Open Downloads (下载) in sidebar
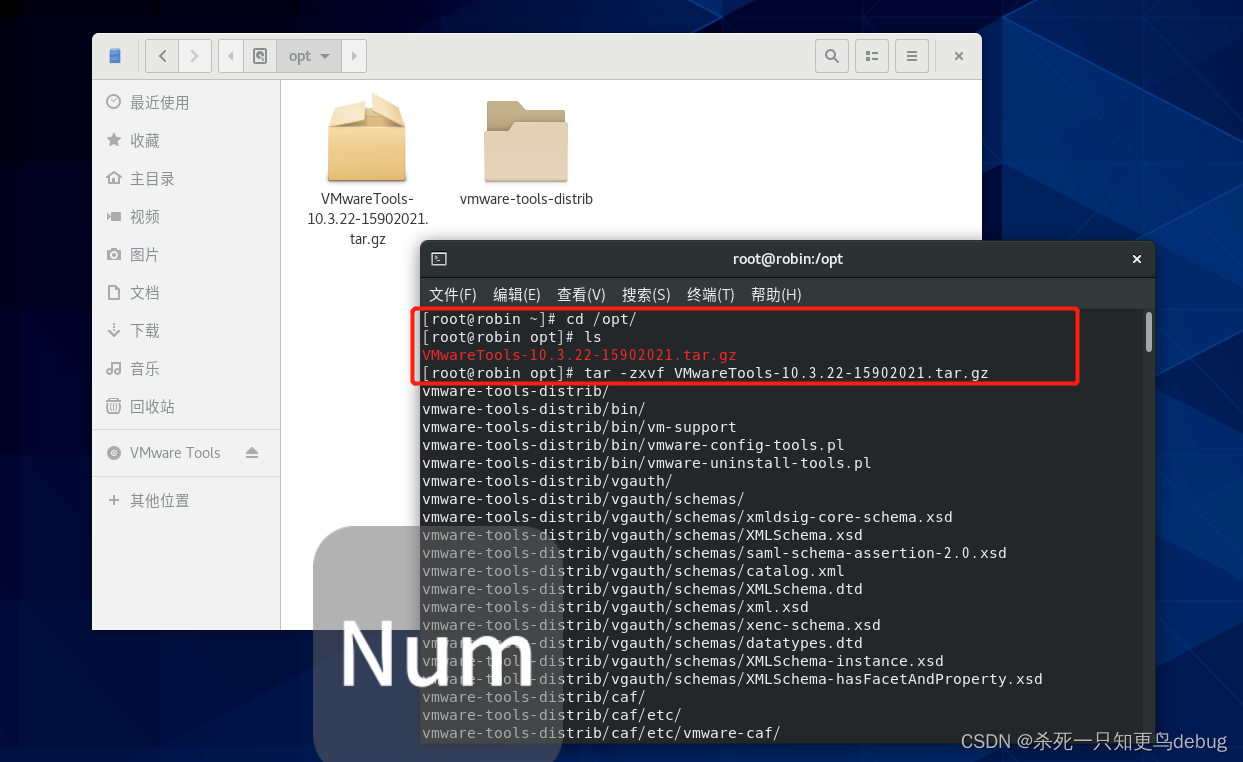 pos(186,330)
